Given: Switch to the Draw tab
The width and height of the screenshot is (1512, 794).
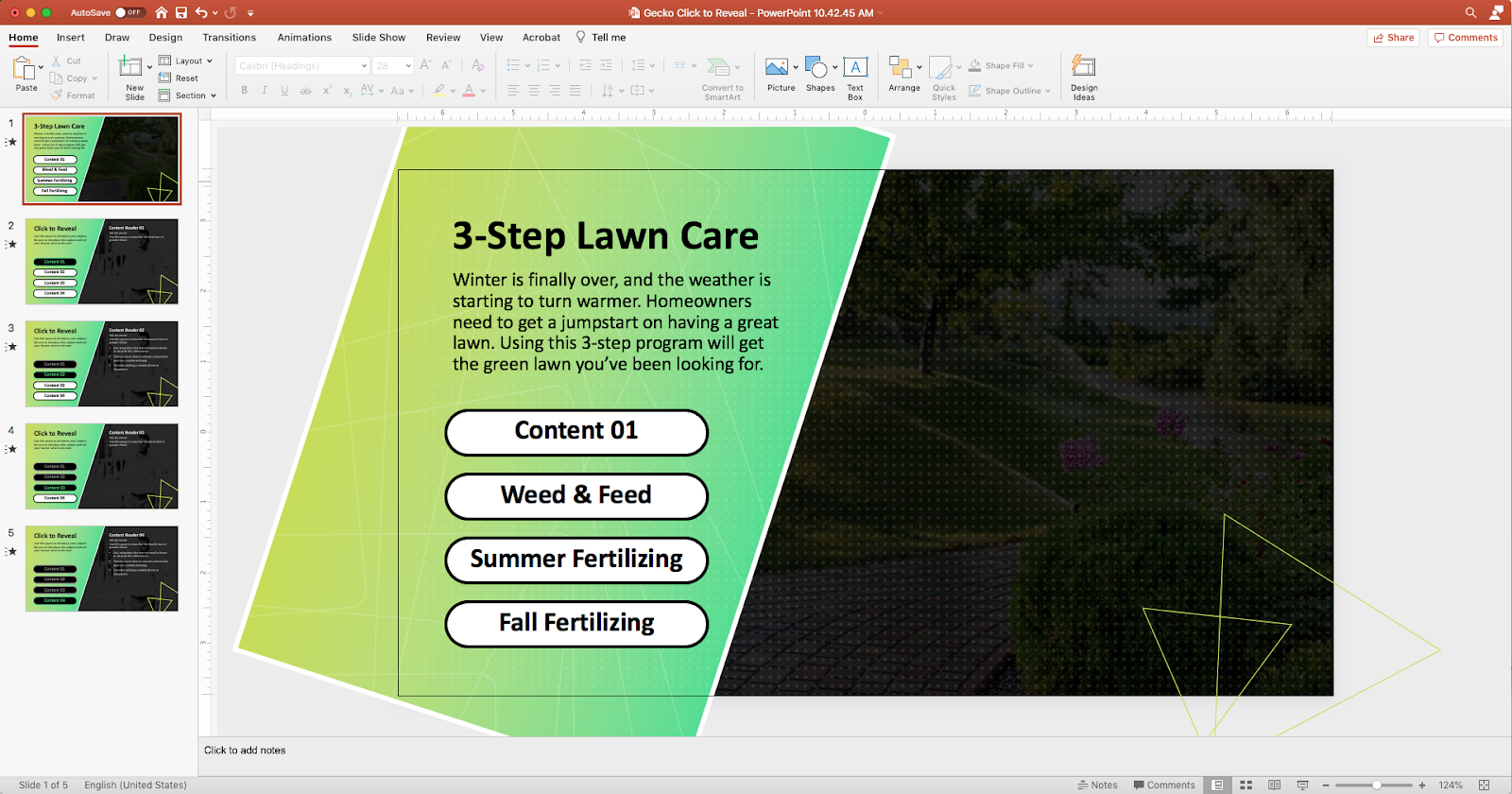Looking at the screenshot, I should (117, 38).
